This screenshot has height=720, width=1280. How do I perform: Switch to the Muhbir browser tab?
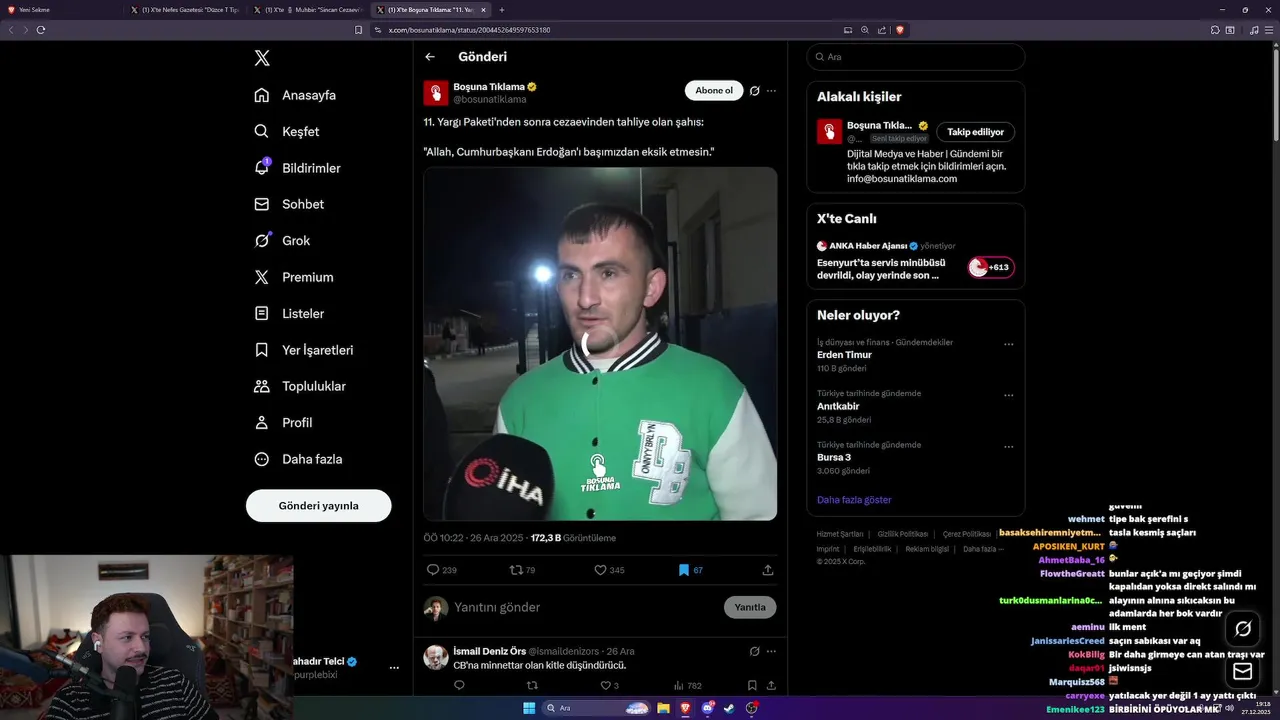(x=307, y=10)
